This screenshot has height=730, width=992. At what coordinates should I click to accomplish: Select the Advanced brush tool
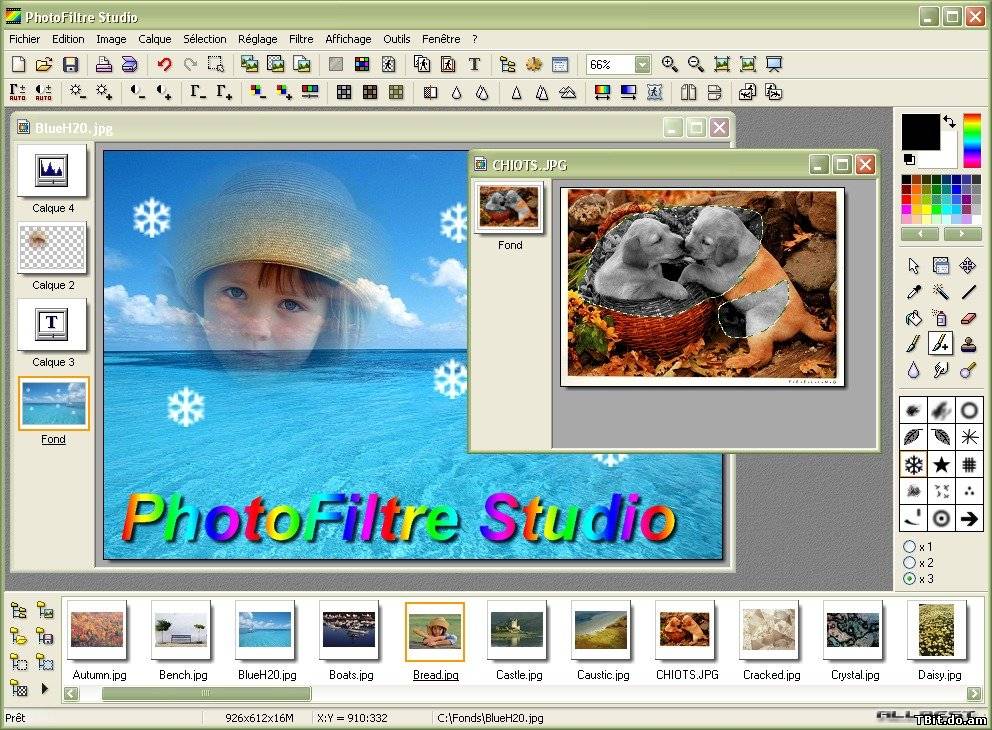(941, 344)
